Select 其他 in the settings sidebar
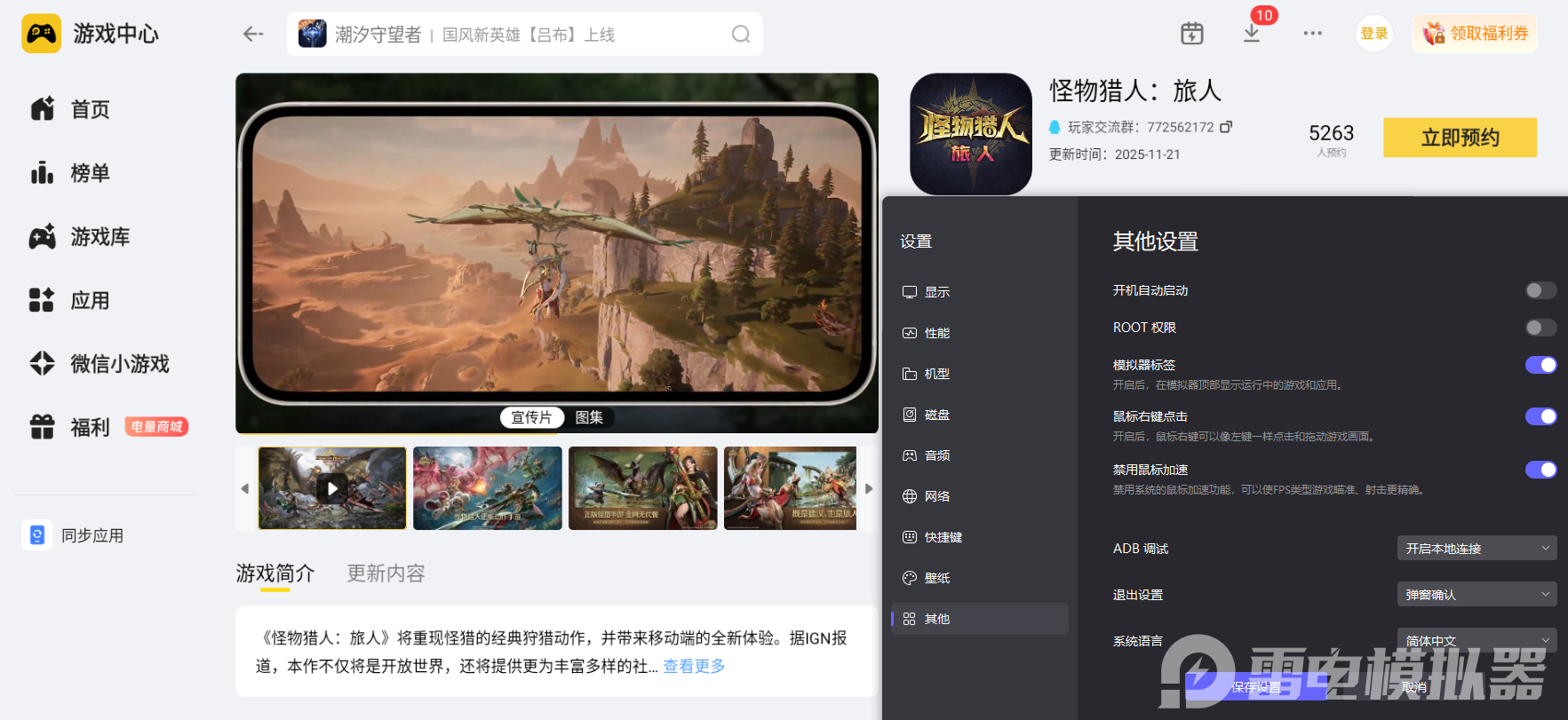The width and height of the screenshot is (1568, 720). click(x=980, y=619)
